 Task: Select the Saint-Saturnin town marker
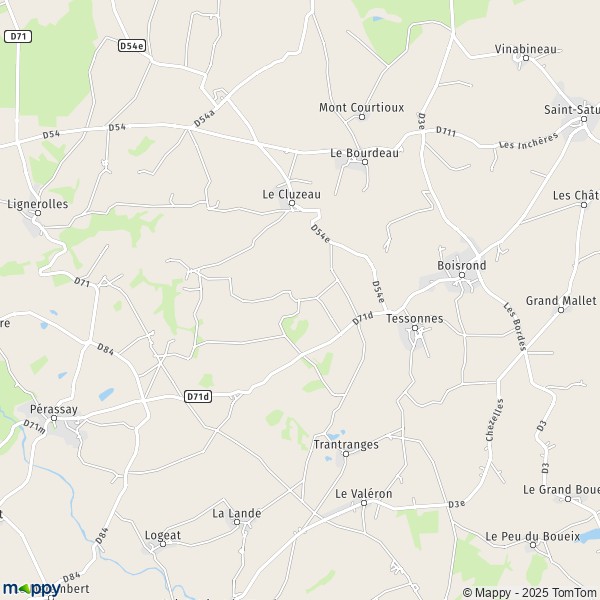click(x=584, y=119)
